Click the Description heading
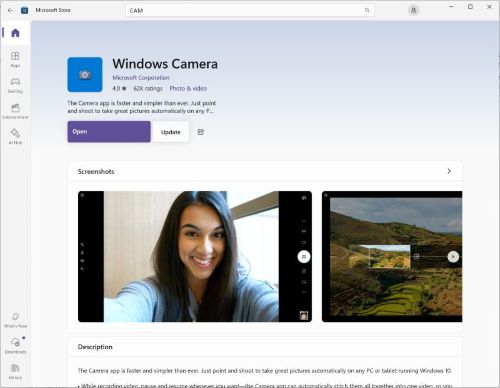Screen dimensions: 500x388 (95, 347)
